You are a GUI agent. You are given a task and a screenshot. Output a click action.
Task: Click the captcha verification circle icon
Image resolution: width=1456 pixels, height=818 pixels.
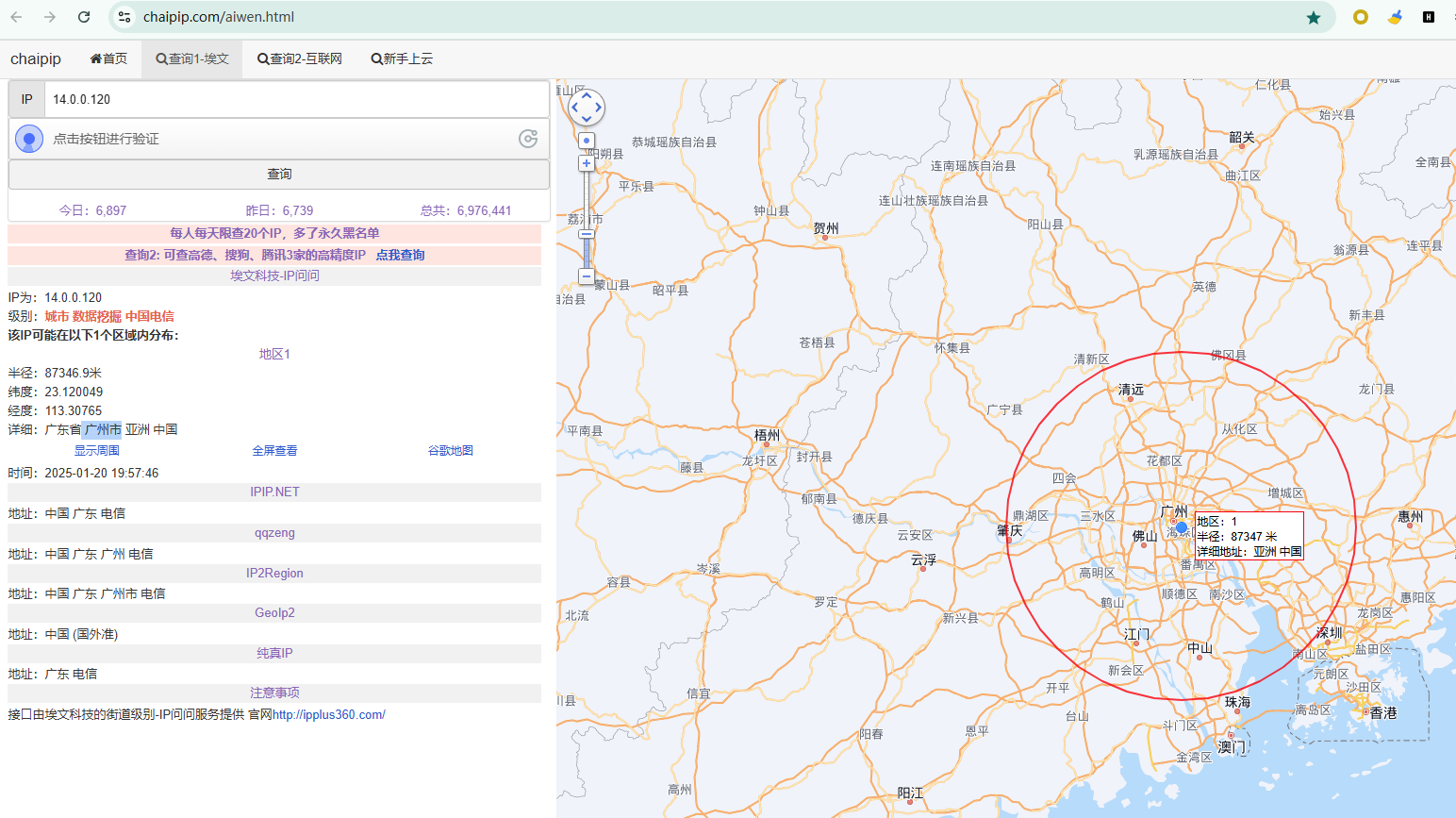point(29,139)
